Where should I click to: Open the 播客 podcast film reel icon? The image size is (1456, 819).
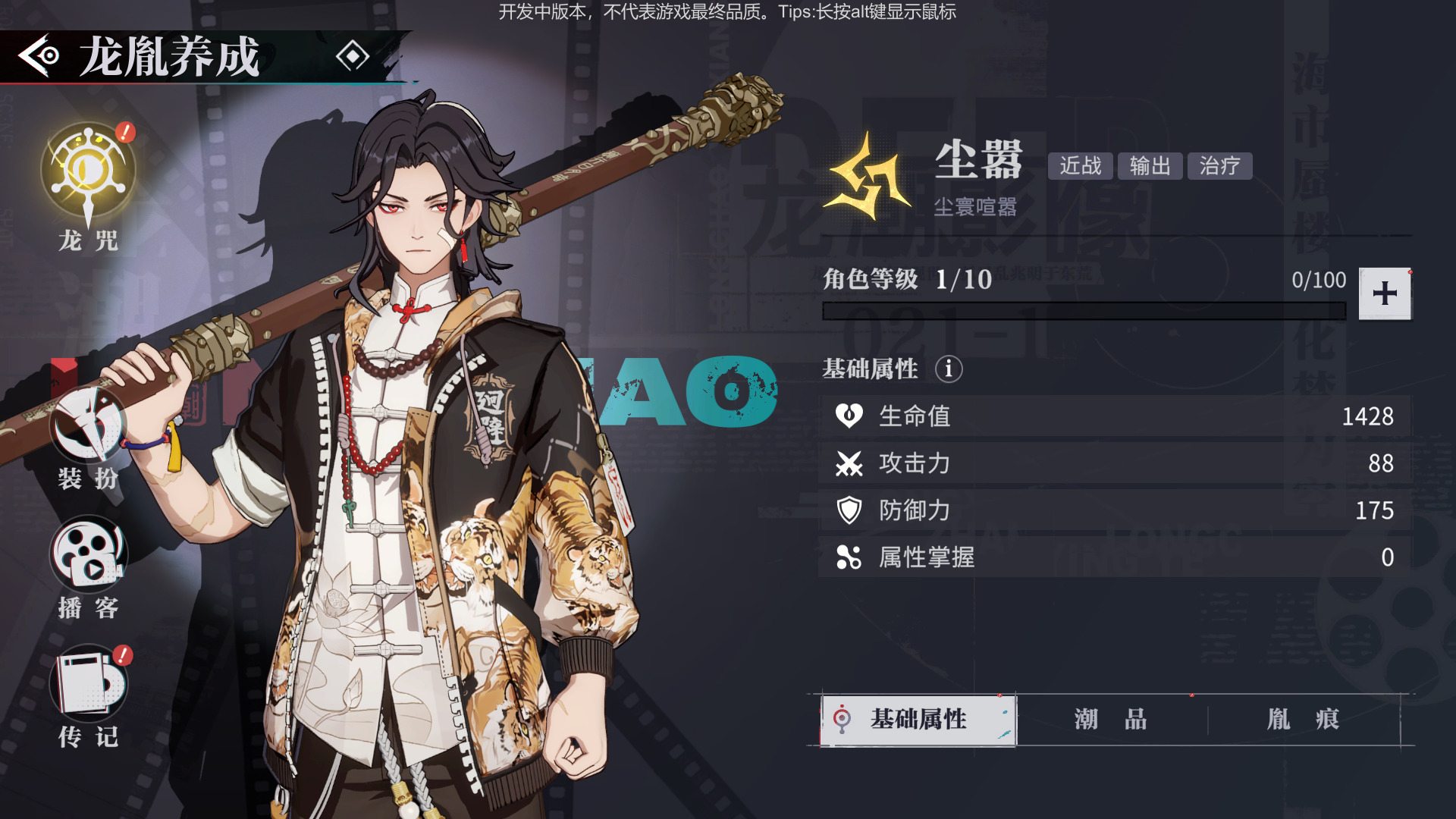coord(89,554)
